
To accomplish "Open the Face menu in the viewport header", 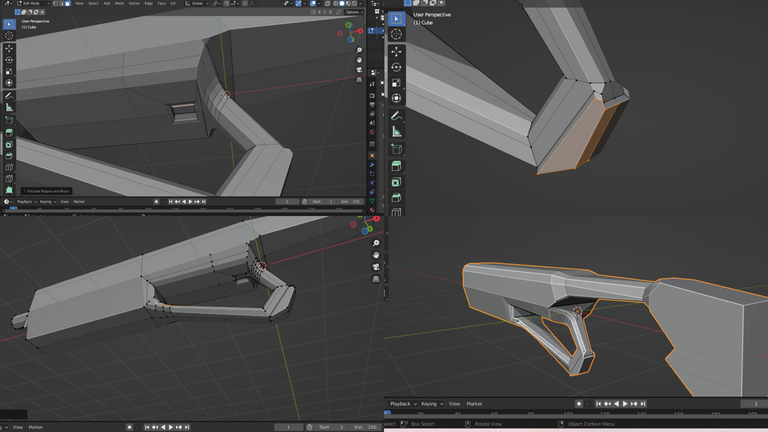I will (161, 3).
